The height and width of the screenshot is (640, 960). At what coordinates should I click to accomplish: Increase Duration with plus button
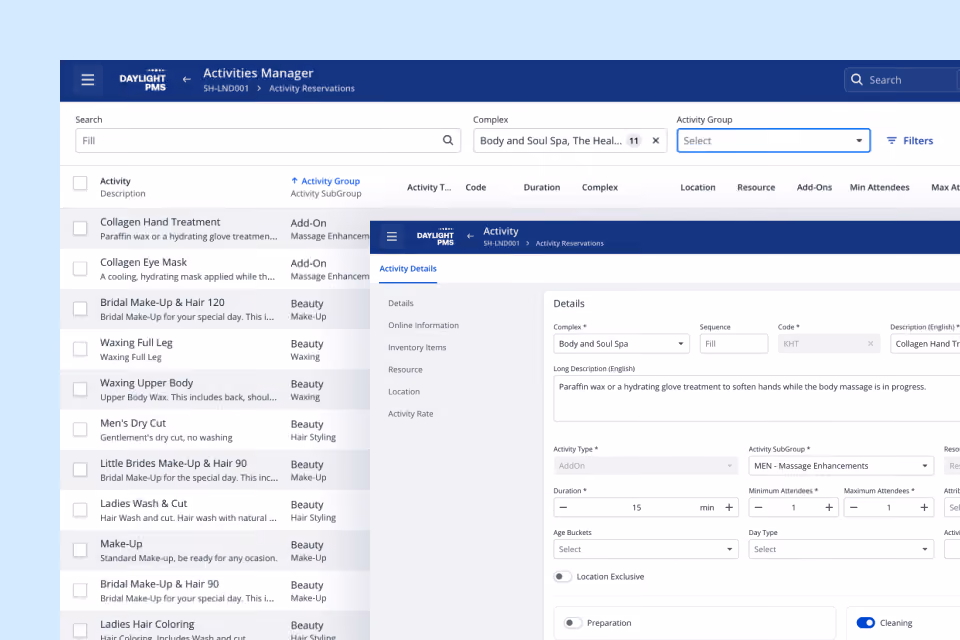[x=729, y=507]
